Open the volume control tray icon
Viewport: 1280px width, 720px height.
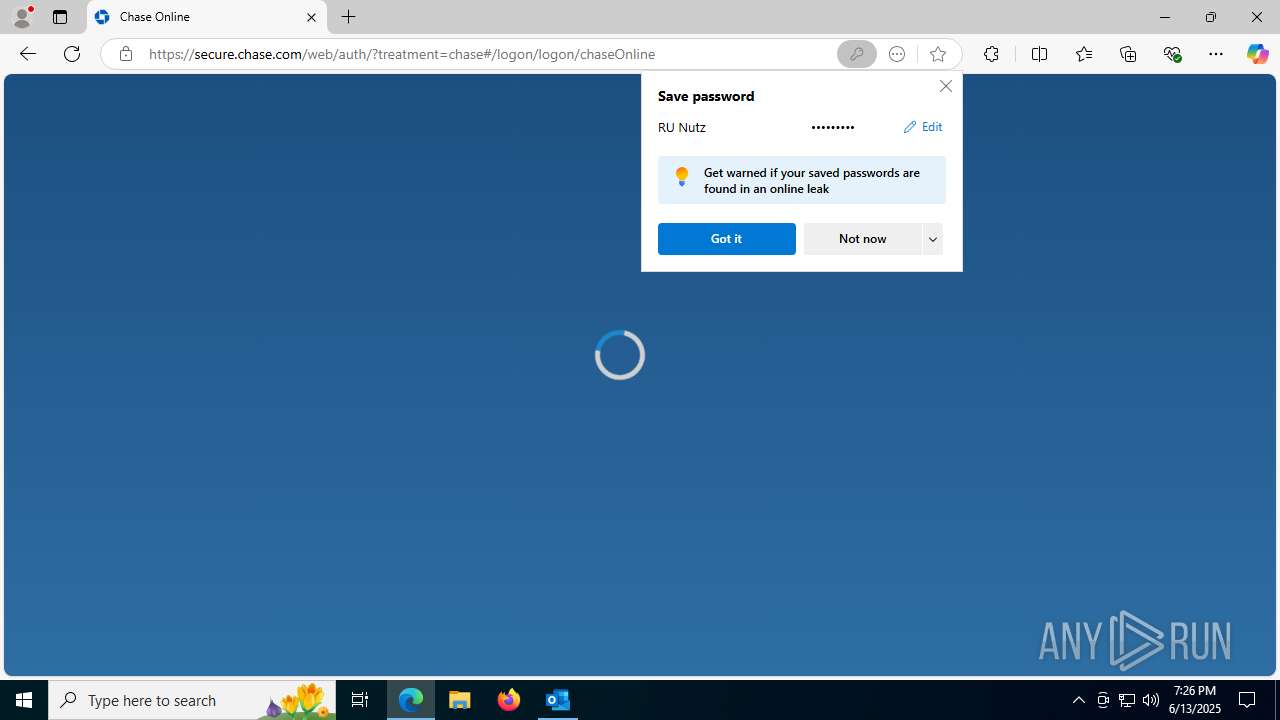(x=1151, y=700)
